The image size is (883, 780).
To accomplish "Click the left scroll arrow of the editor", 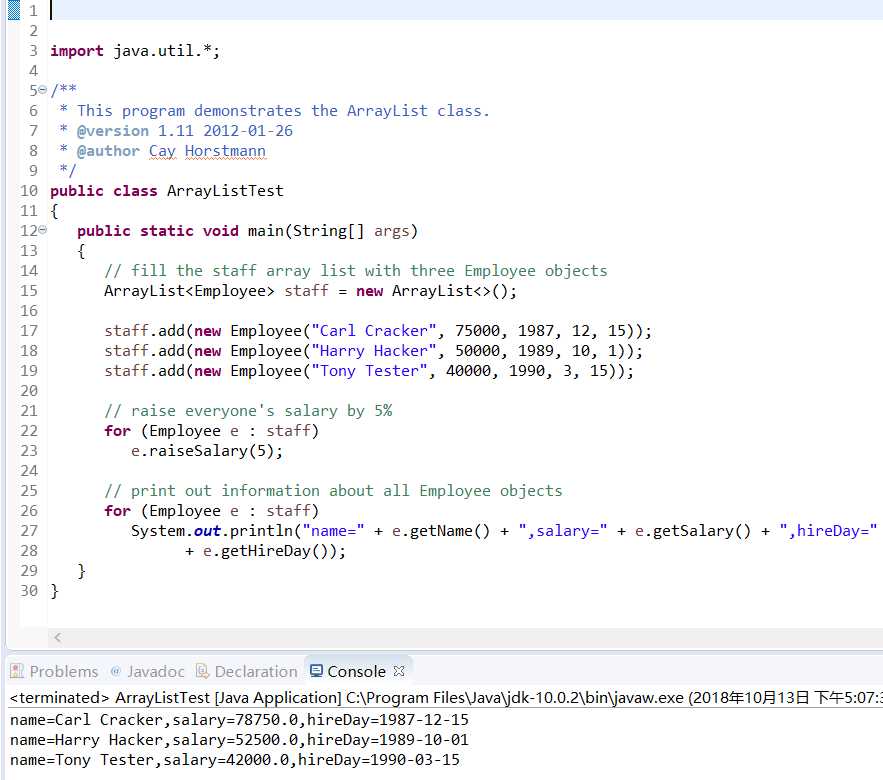I will click(x=57, y=637).
